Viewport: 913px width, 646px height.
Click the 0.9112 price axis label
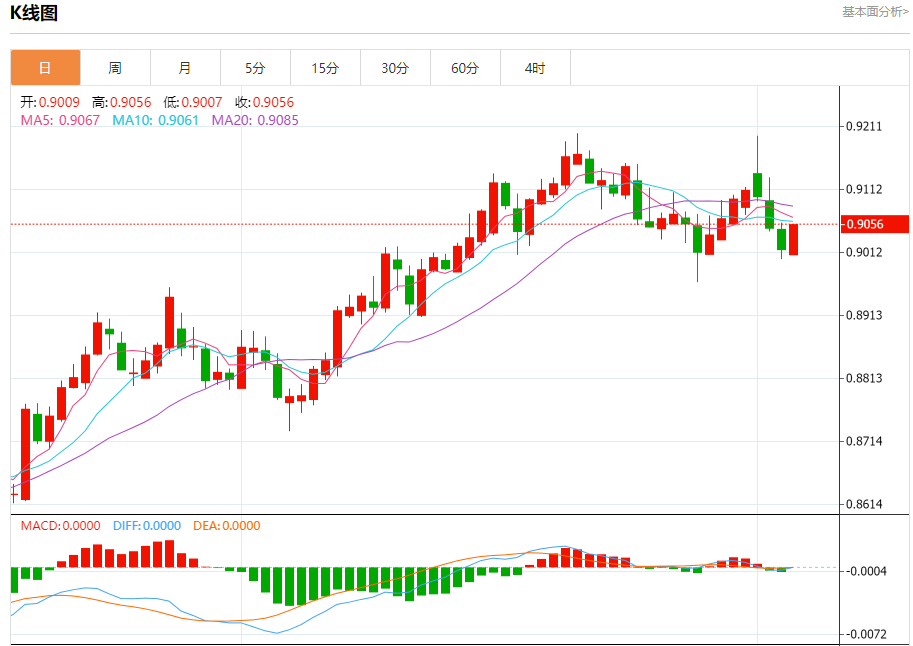pos(864,189)
